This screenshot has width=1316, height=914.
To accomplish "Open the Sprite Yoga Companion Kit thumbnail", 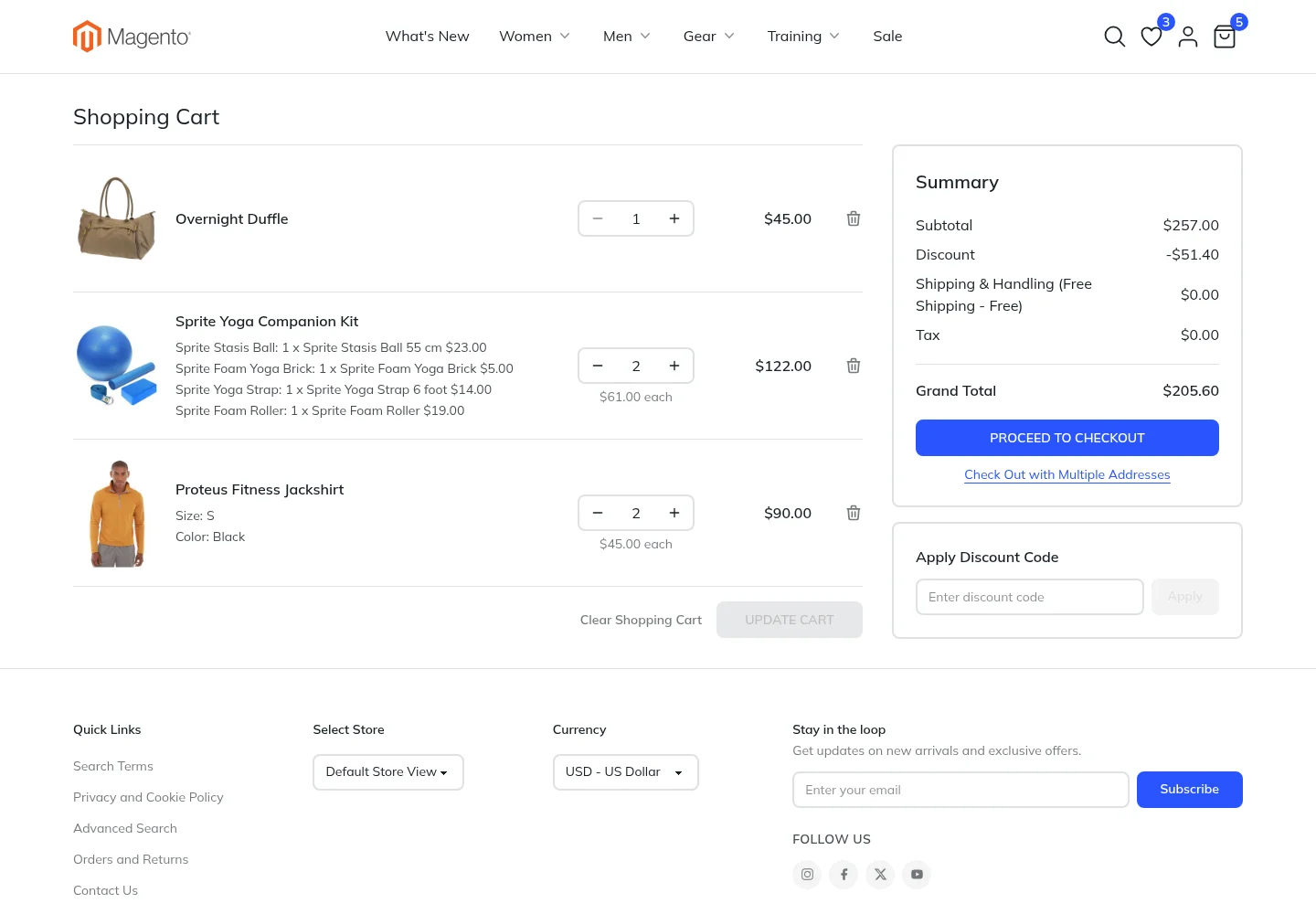I will pos(117,366).
